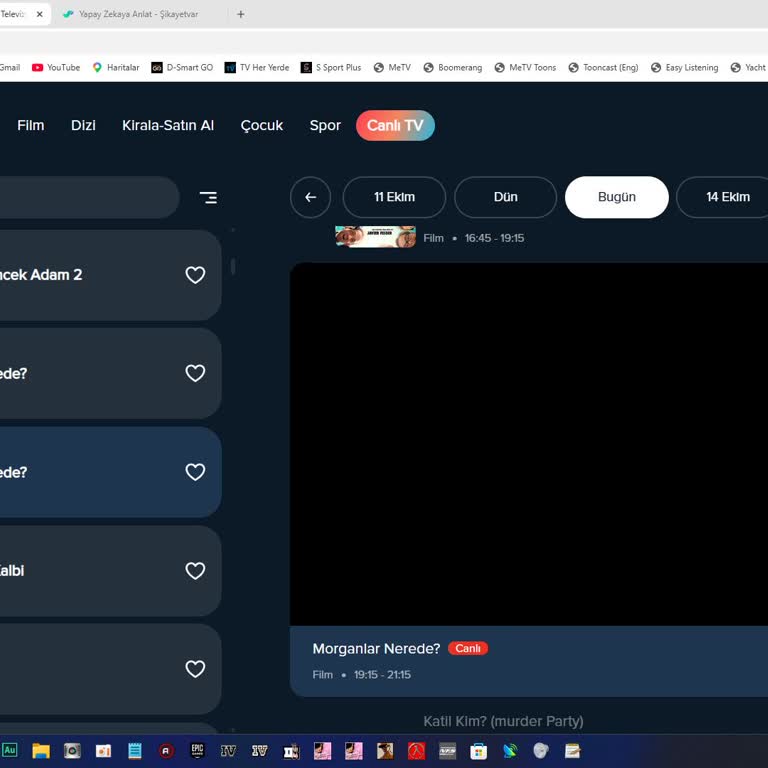Close the first browser tab
The height and width of the screenshot is (768, 768).
point(40,14)
